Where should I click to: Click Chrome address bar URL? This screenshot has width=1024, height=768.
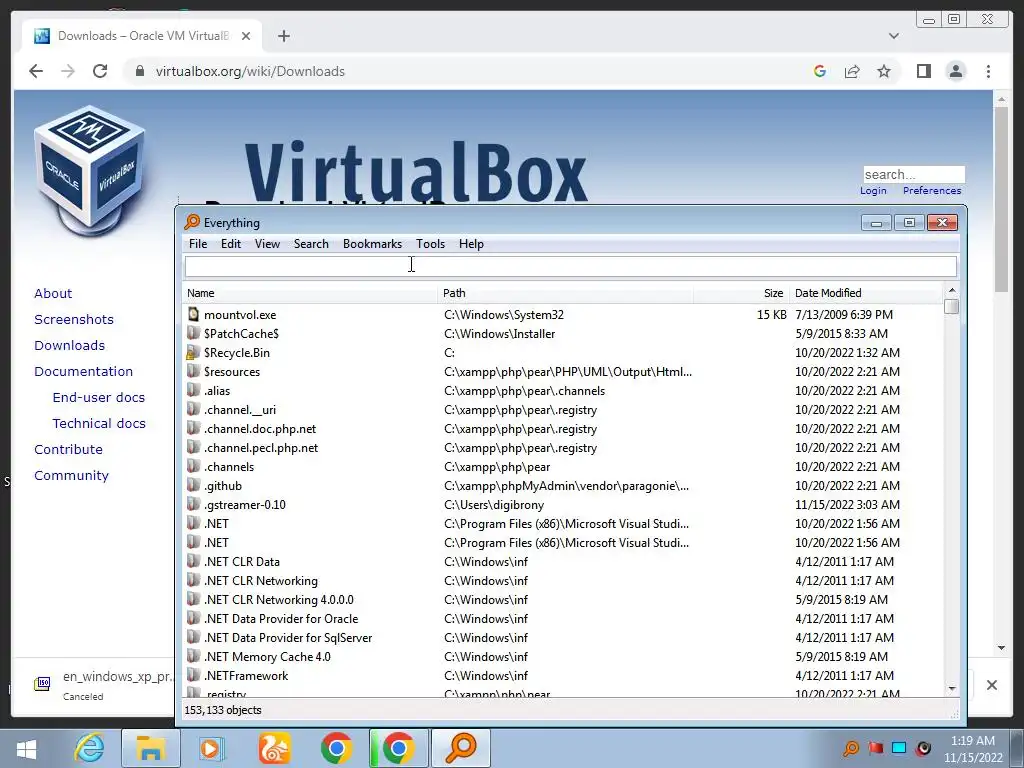[x=250, y=71]
